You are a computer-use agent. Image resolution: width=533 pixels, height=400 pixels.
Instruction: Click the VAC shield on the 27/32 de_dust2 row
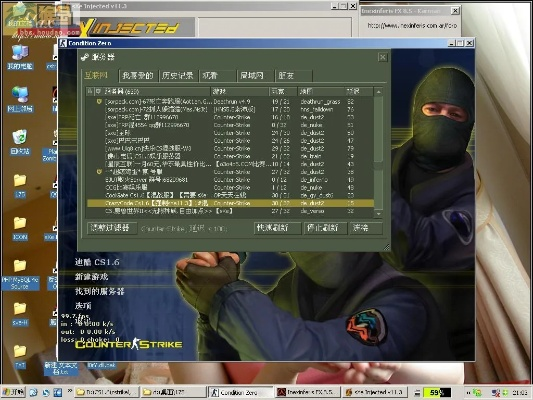pos(99,172)
